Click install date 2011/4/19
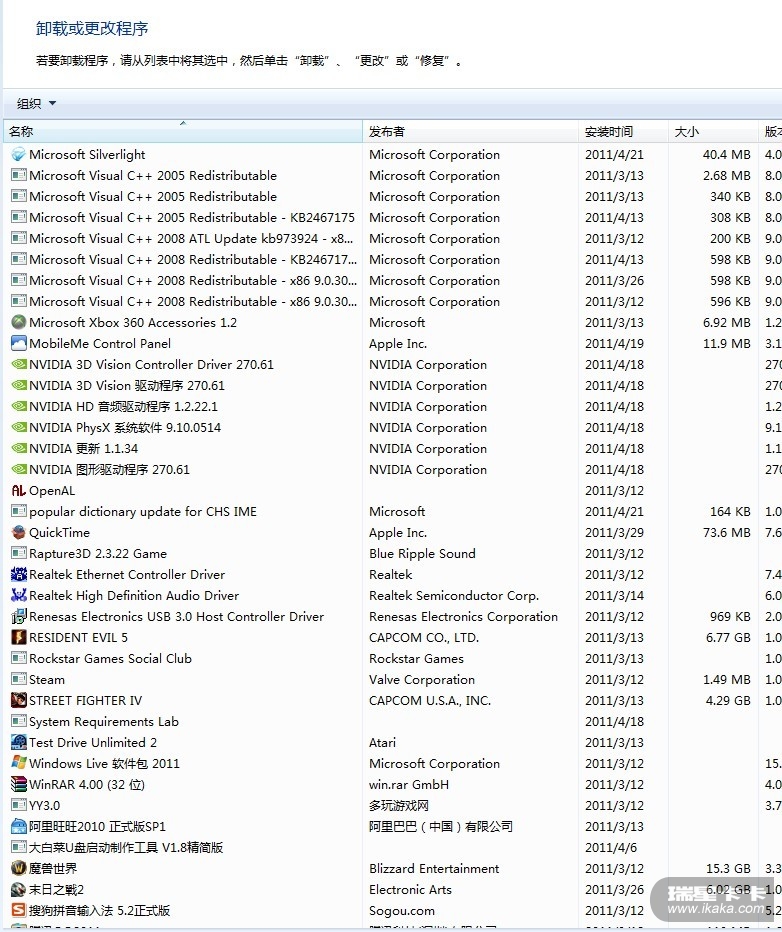The width and height of the screenshot is (782, 932). pyautogui.click(x=614, y=344)
